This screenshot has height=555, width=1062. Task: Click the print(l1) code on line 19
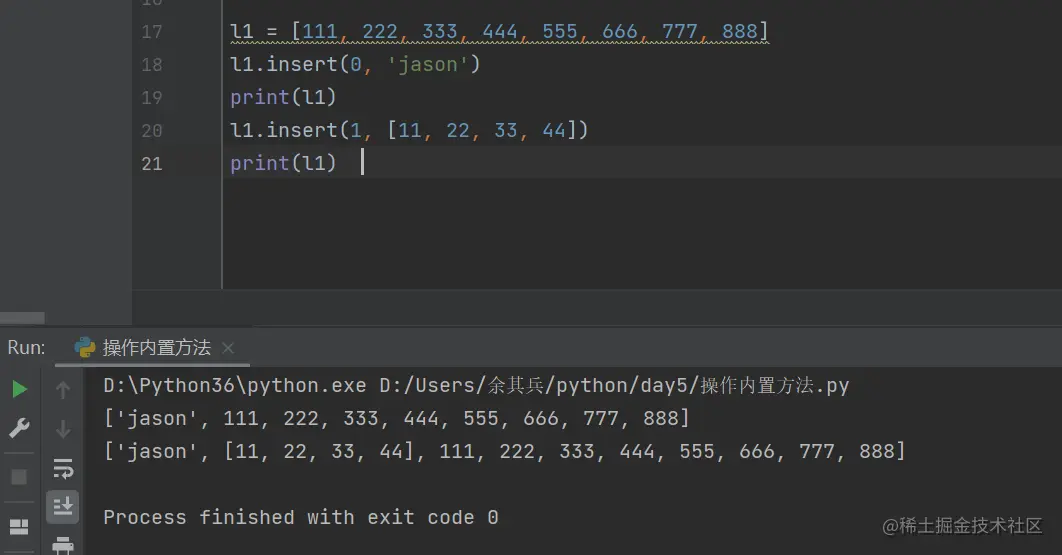click(283, 98)
